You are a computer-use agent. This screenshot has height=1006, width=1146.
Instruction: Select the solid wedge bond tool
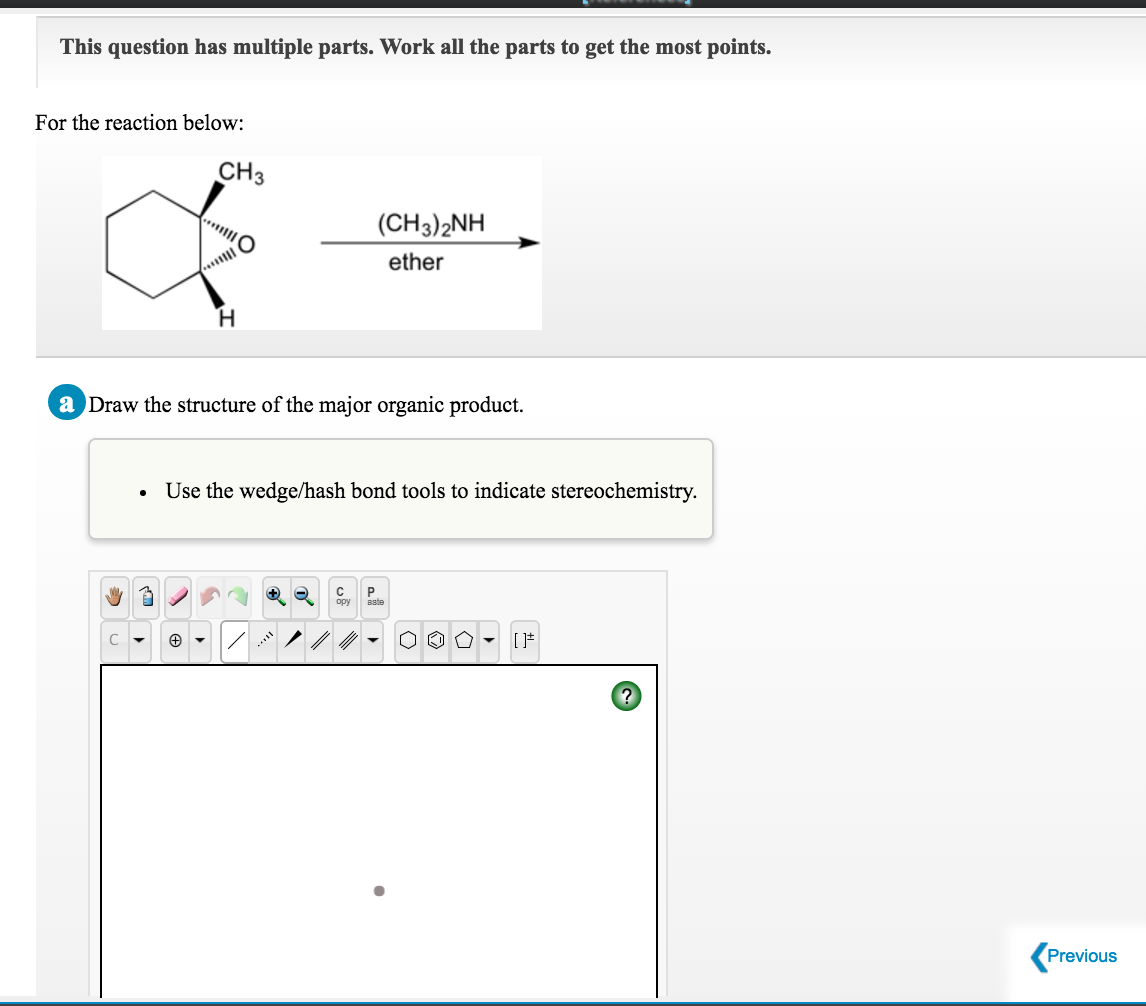click(292, 641)
